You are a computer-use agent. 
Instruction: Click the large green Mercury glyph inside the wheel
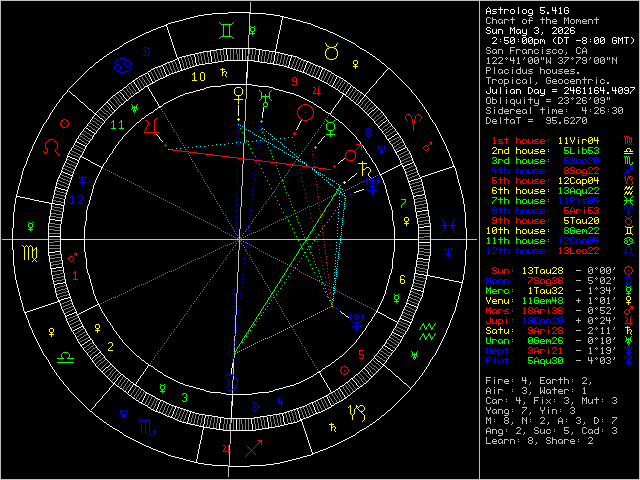click(x=331, y=128)
